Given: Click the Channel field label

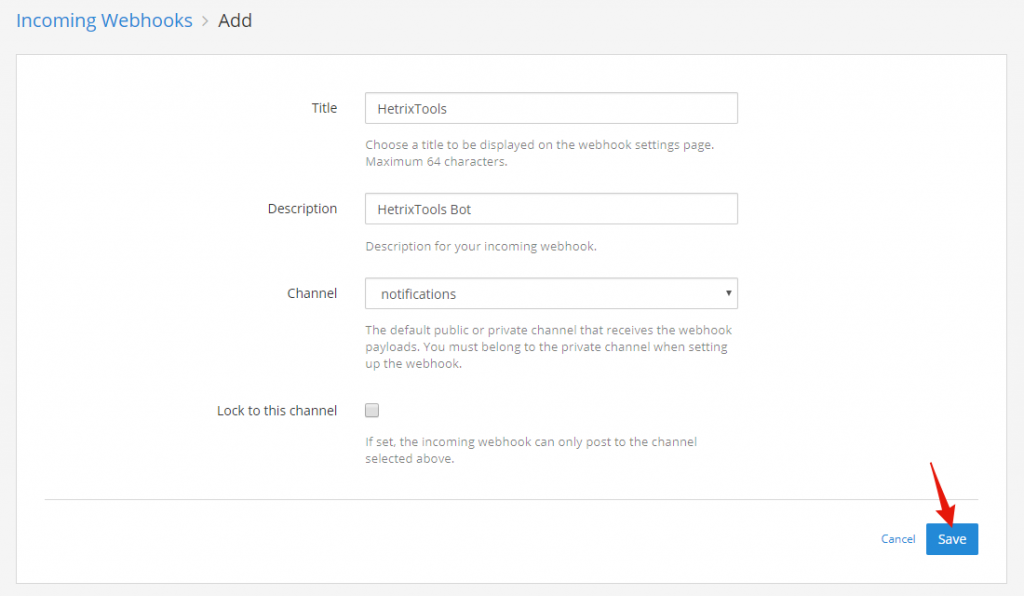Looking at the screenshot, I should [312, 293].
